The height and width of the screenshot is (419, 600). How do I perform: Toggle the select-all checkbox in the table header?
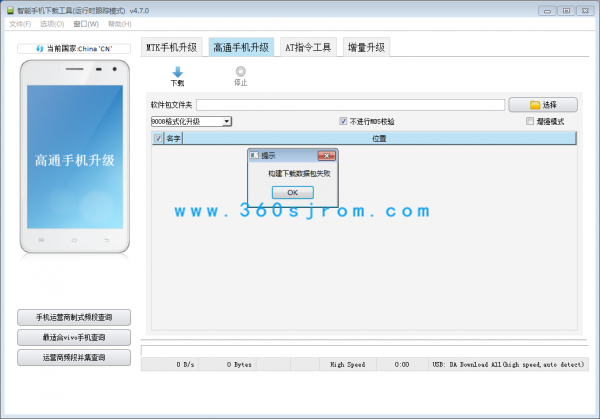coord(158,139)
